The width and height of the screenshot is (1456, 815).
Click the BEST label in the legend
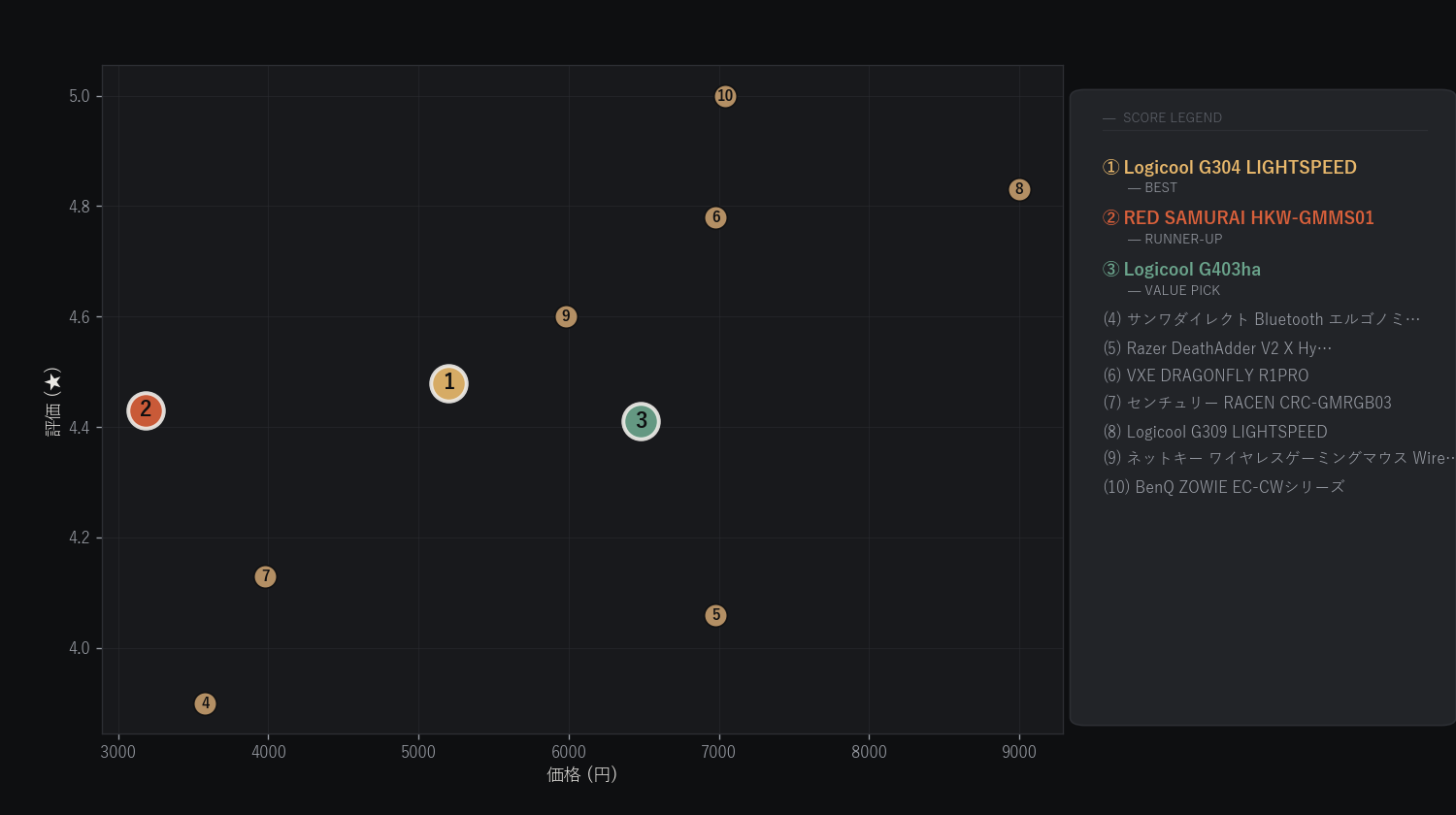click(1161, 187)
